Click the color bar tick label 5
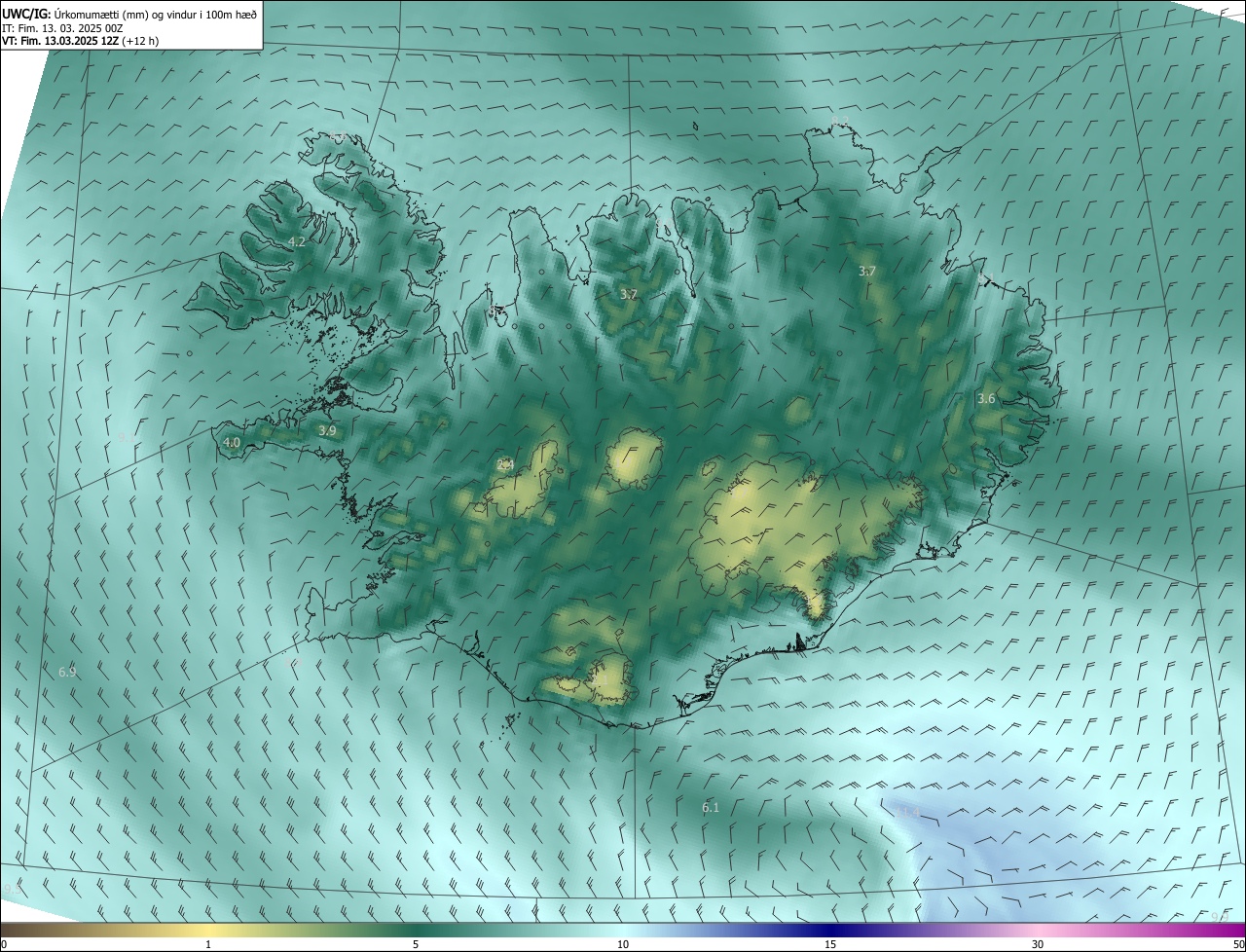This screenshot has height=952, width=1246. (x=416, y=944)
